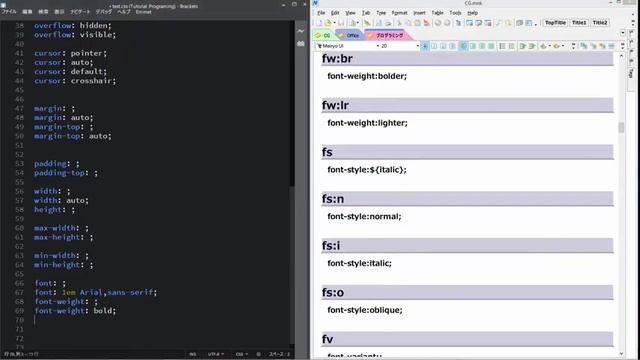The height and width of the screenshot is (360, 640).
Task: Click the font-style:${italic}; line
Action: [x=367, y=170]
